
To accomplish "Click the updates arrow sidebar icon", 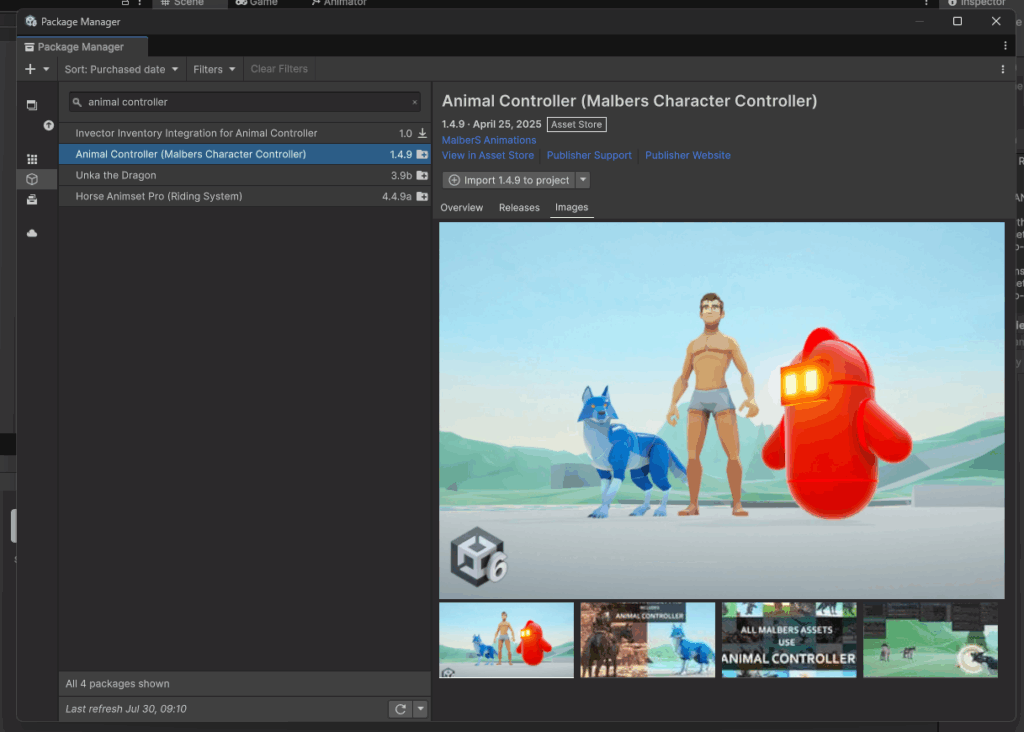I will click(x=48, y=125).
